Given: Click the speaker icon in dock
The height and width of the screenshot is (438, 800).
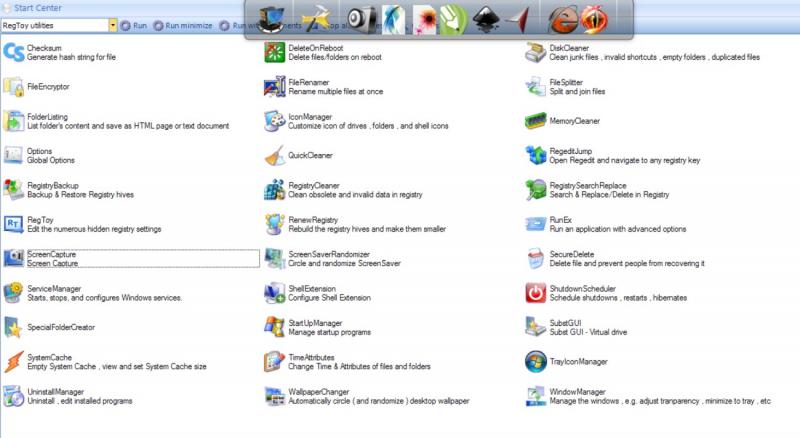Looking at the screenshot, I should (362, 20).
